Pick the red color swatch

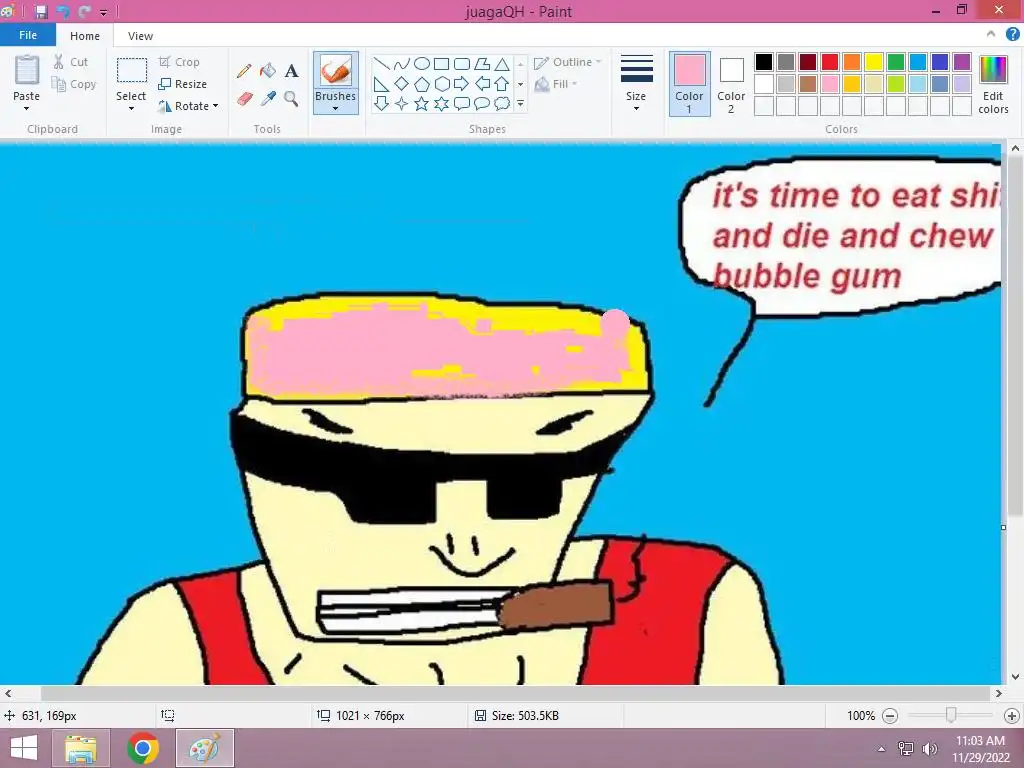click(x=830, y=62)
